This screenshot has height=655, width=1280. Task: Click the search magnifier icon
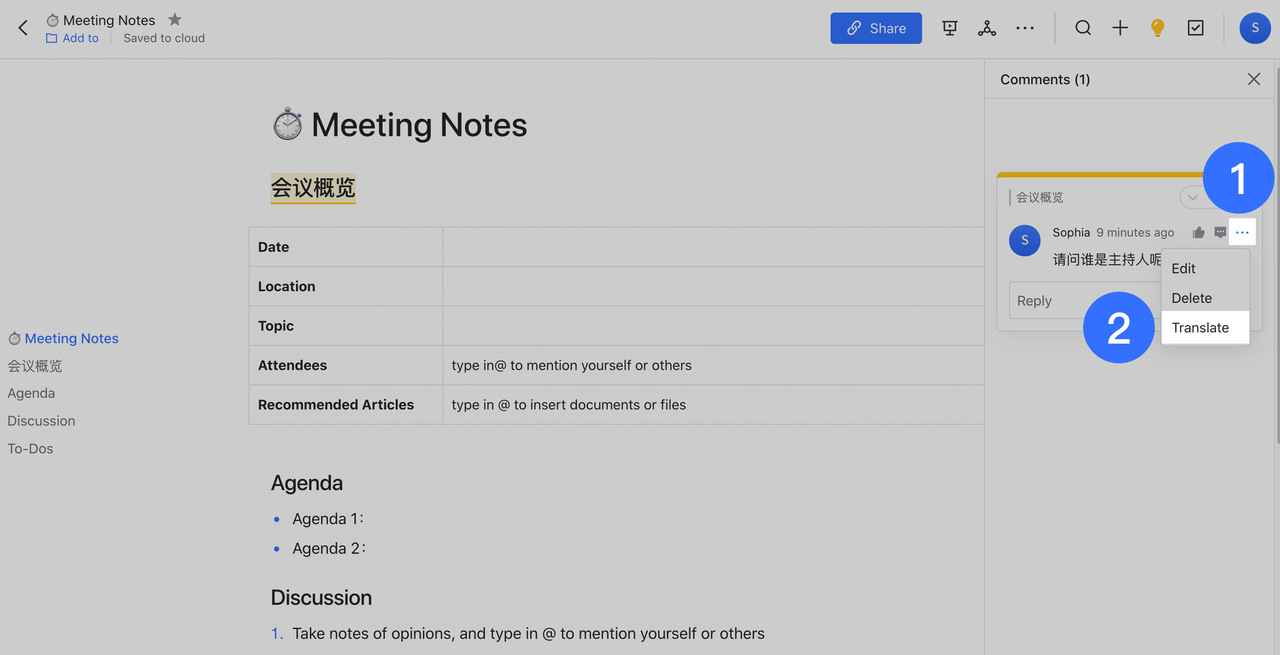(1083, 28)
